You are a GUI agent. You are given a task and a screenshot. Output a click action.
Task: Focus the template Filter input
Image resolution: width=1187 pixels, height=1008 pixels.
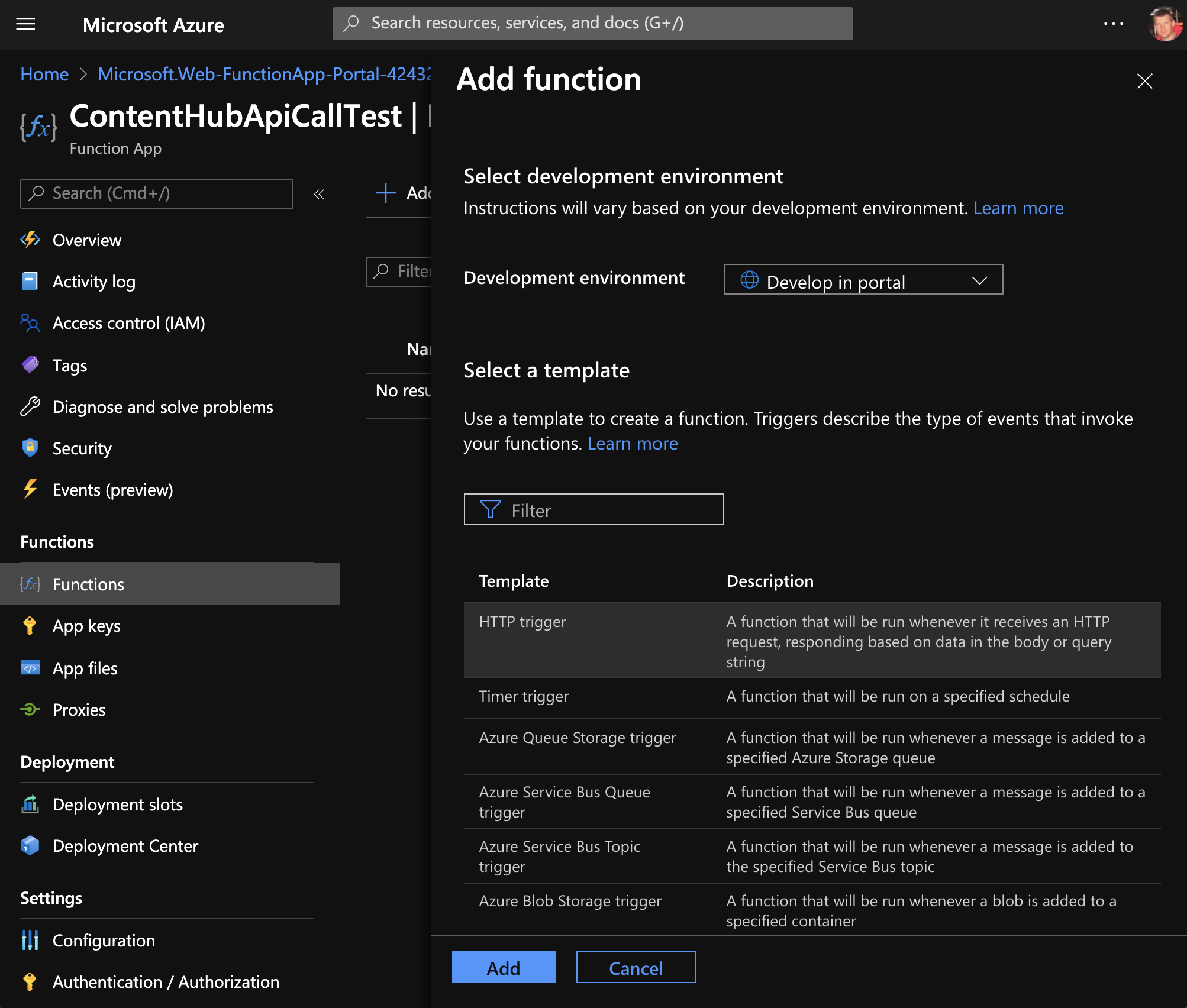click(593, 509)
